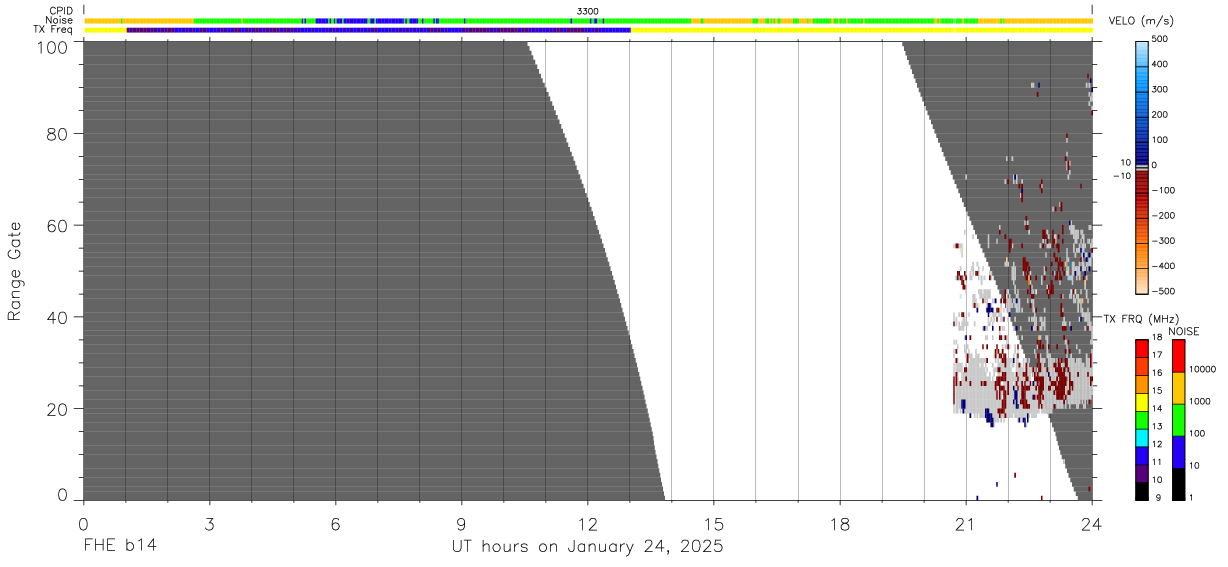Click the velocity colorbar label 300
1228x567 pixels.
tap(1161, 89)
